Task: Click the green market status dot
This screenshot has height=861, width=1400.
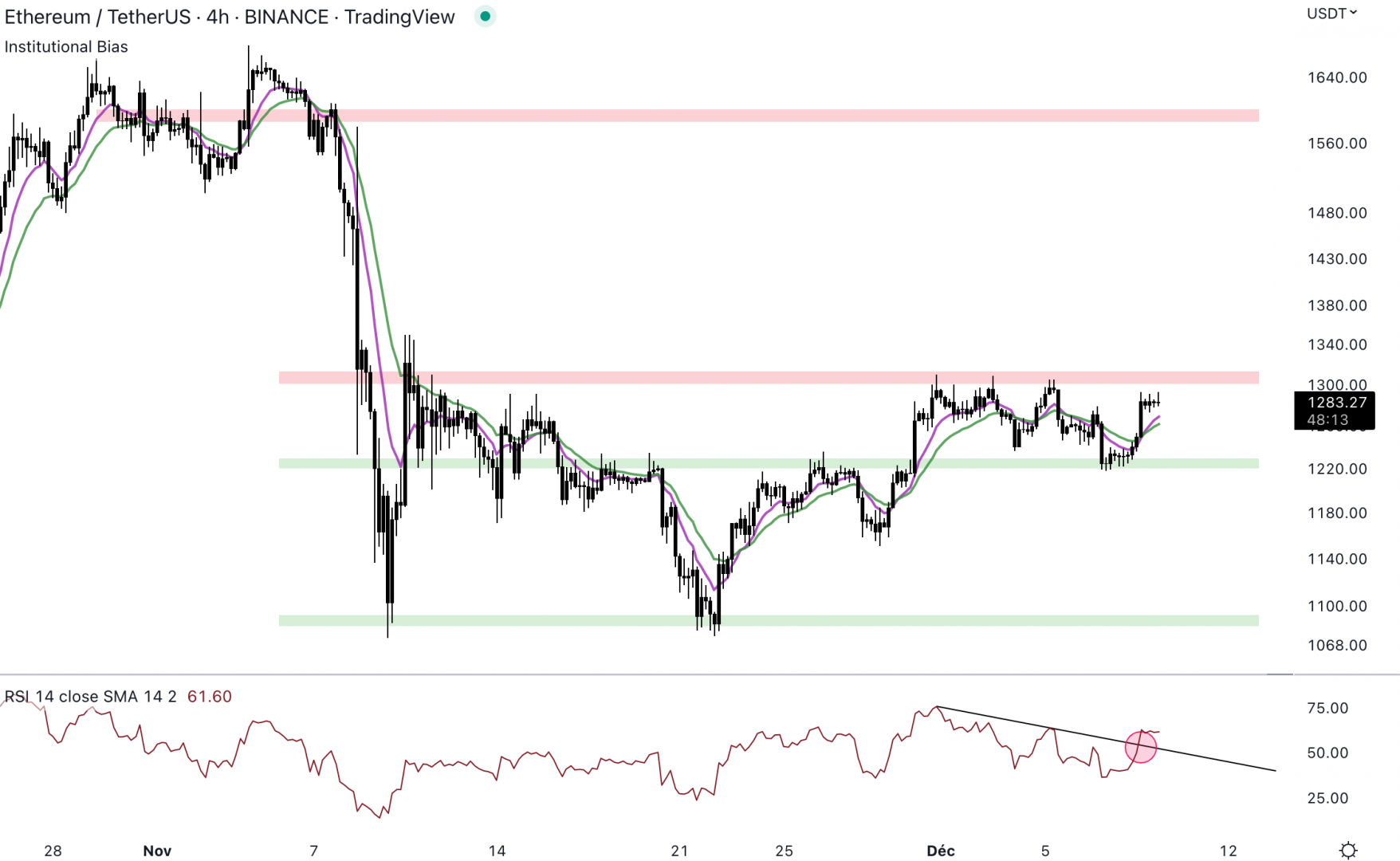Action: 485,16
